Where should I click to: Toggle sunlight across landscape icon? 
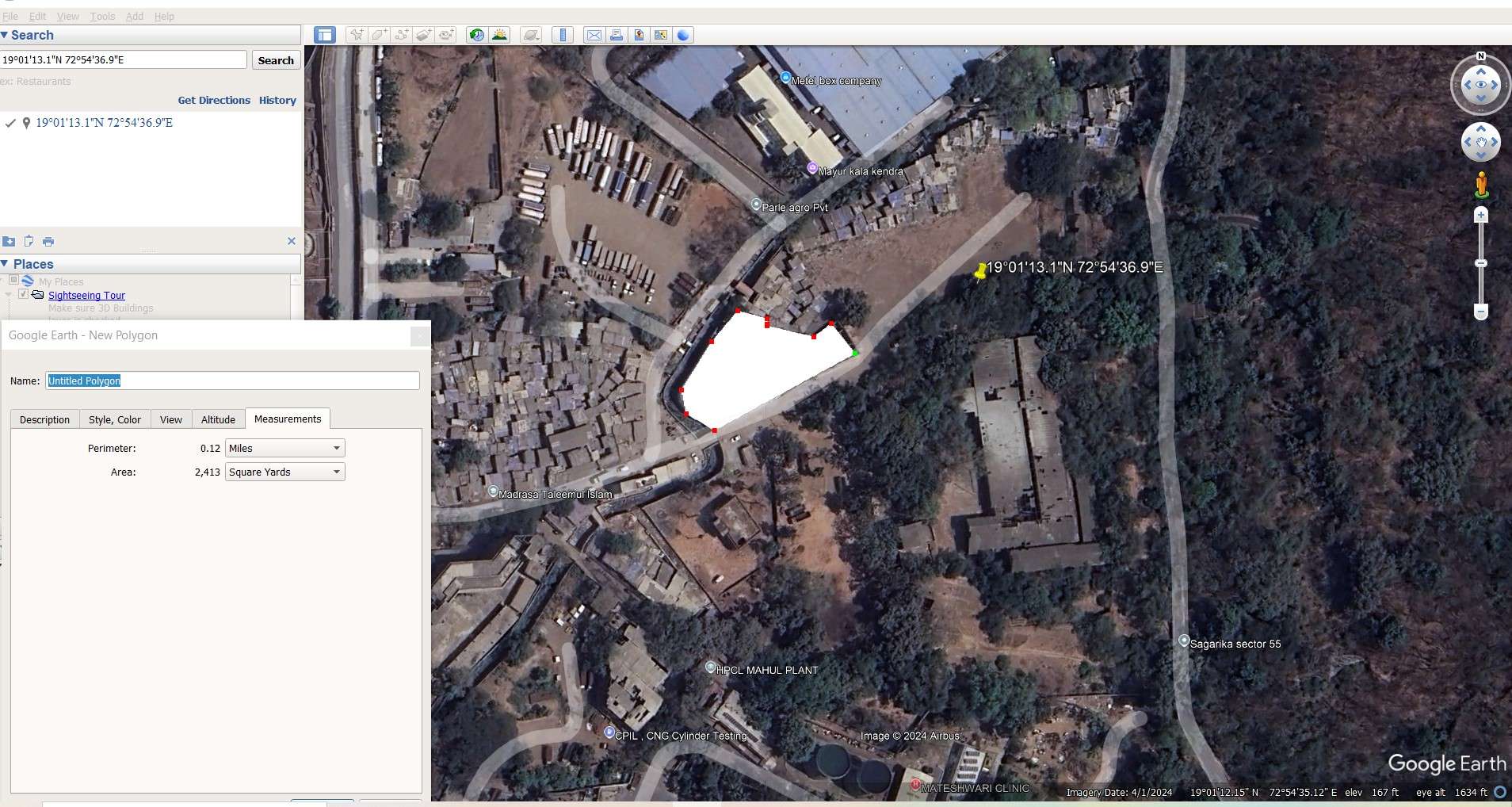point(499,35)
